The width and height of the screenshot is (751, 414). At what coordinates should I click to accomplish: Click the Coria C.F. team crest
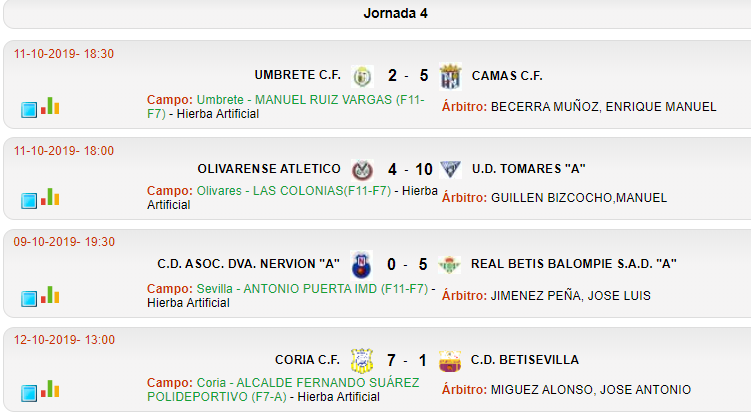coord(362,360)
